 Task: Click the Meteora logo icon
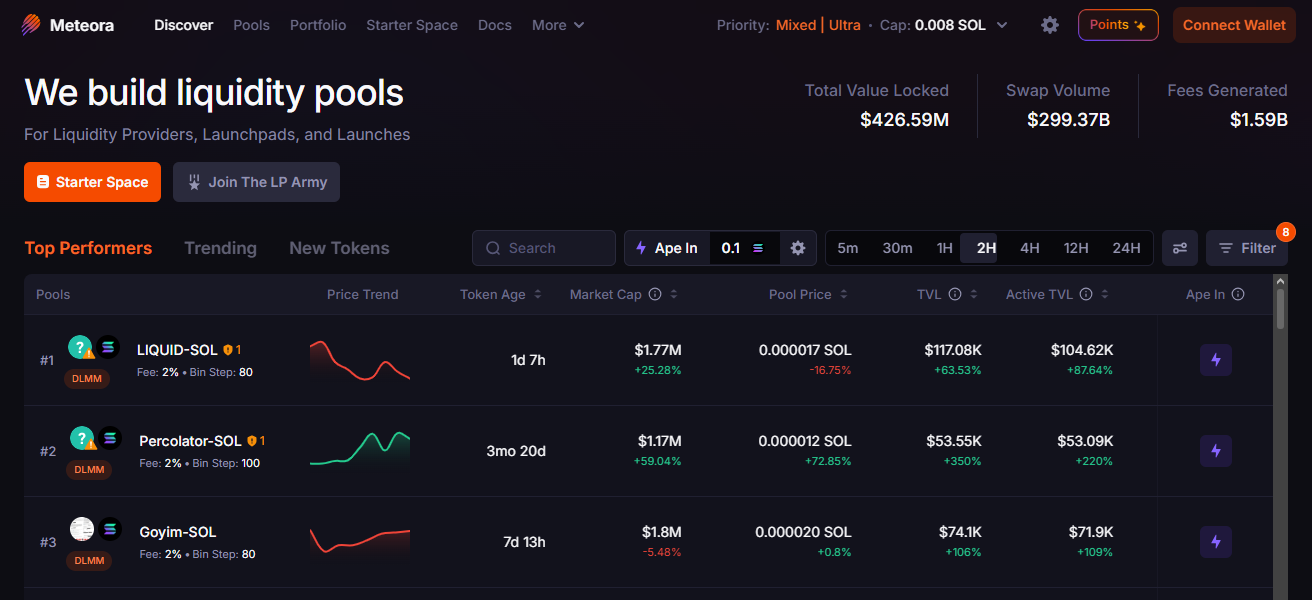[x=32, y=25]
